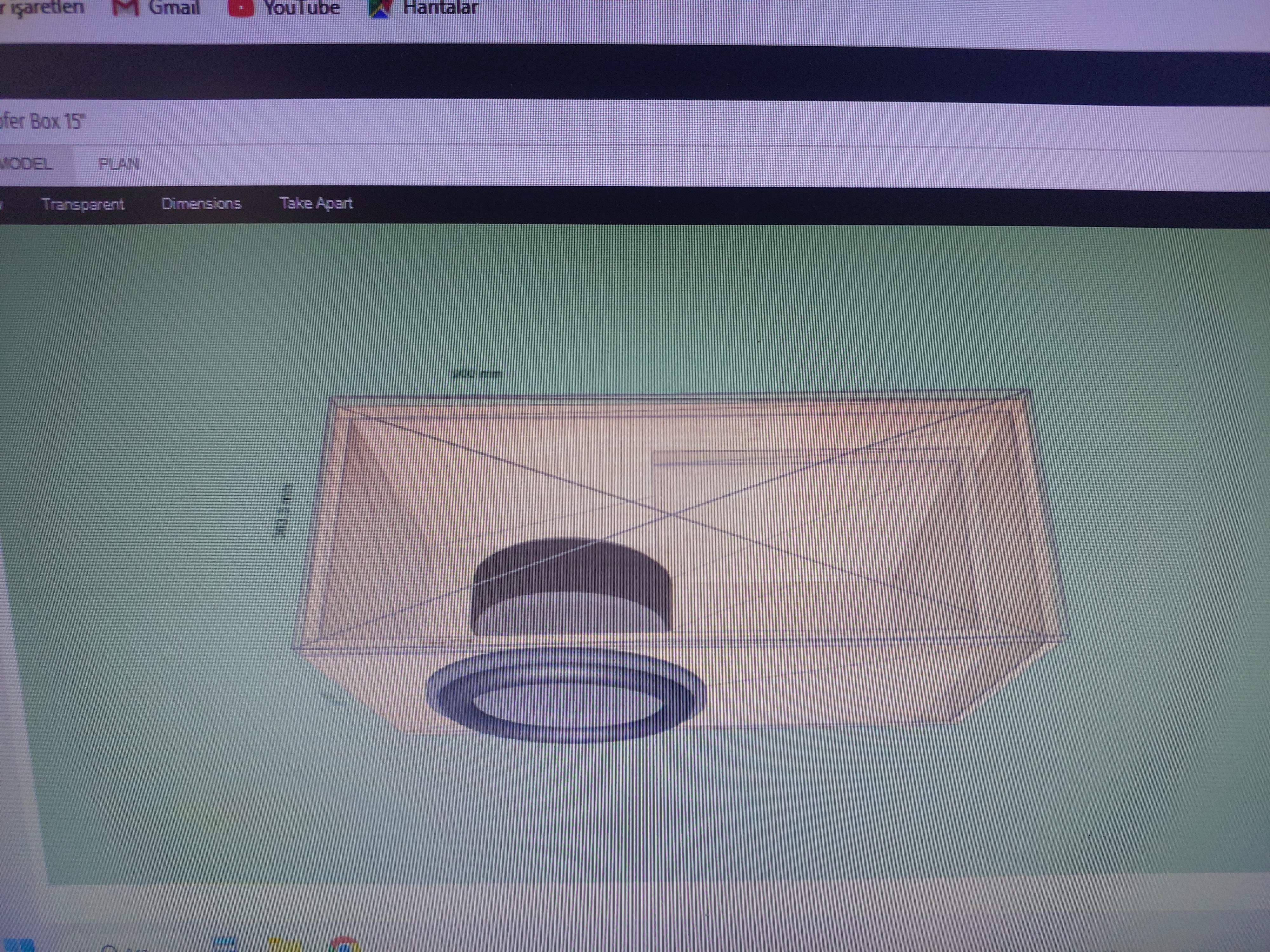Open the blue taskbar widget icon
This screenshot has height=952, width=1270.
coord(224,944)
